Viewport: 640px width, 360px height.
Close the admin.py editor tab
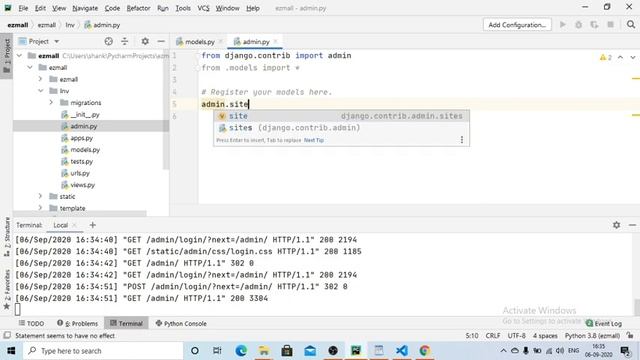tap(276, 41)
